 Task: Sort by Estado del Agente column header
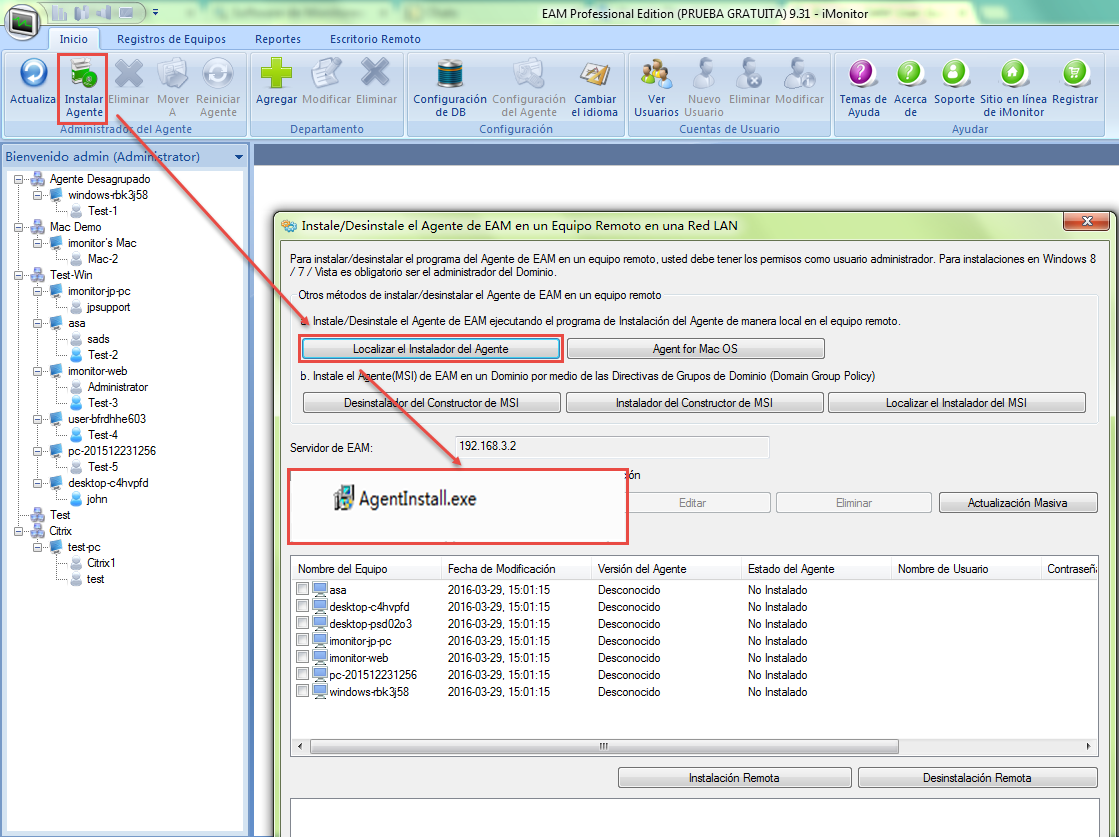click(816, 569)
